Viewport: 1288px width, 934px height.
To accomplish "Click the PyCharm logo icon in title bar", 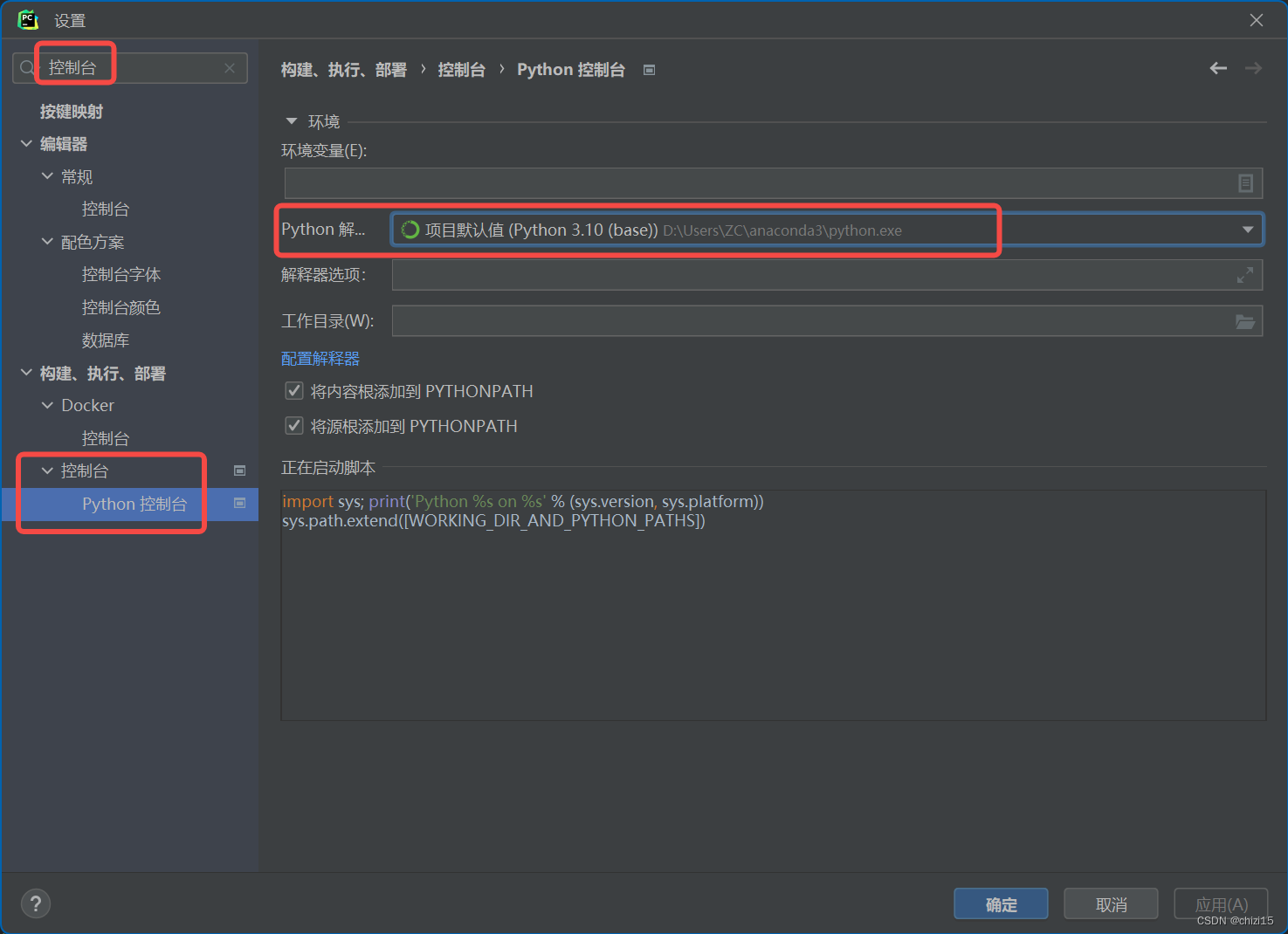I will 28,19.
